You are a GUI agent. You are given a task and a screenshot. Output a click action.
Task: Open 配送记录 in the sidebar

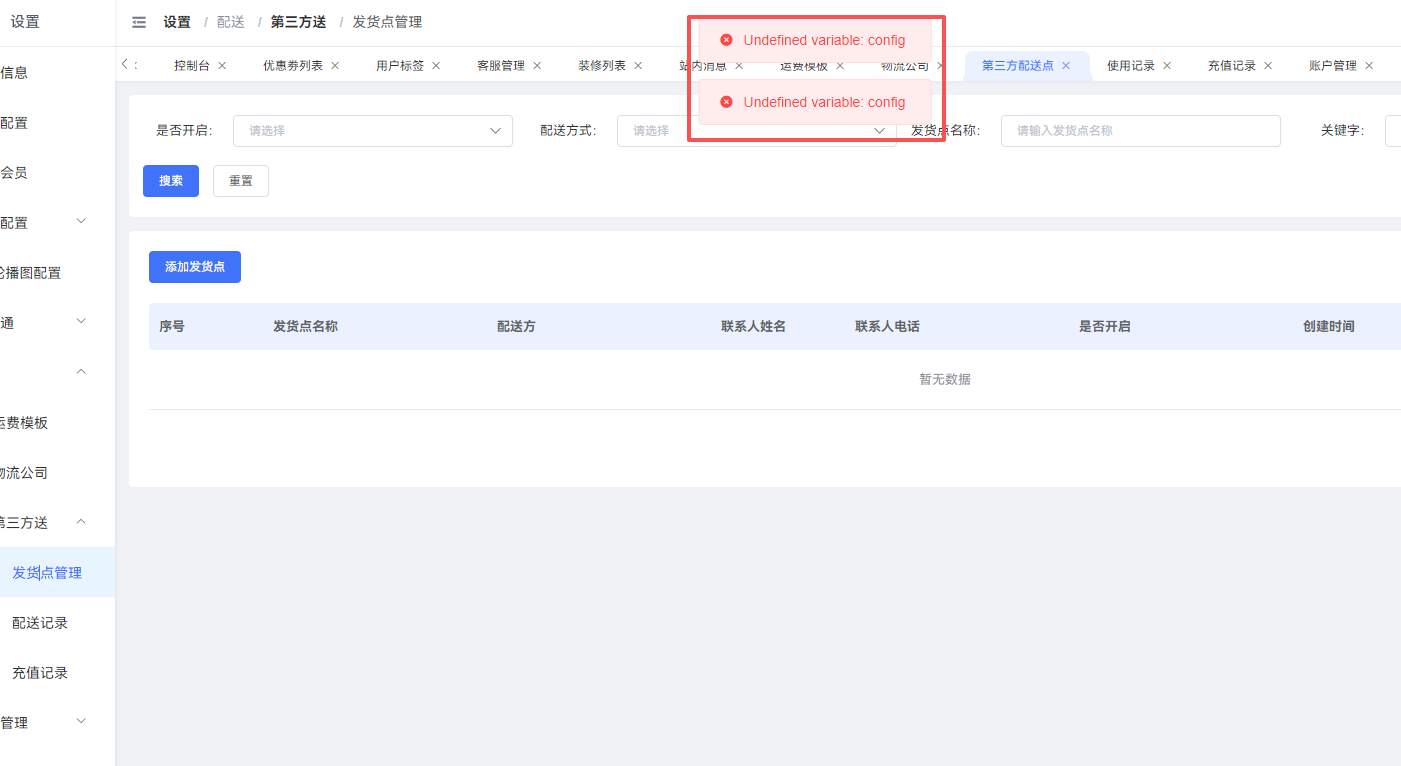click(40, 623)
